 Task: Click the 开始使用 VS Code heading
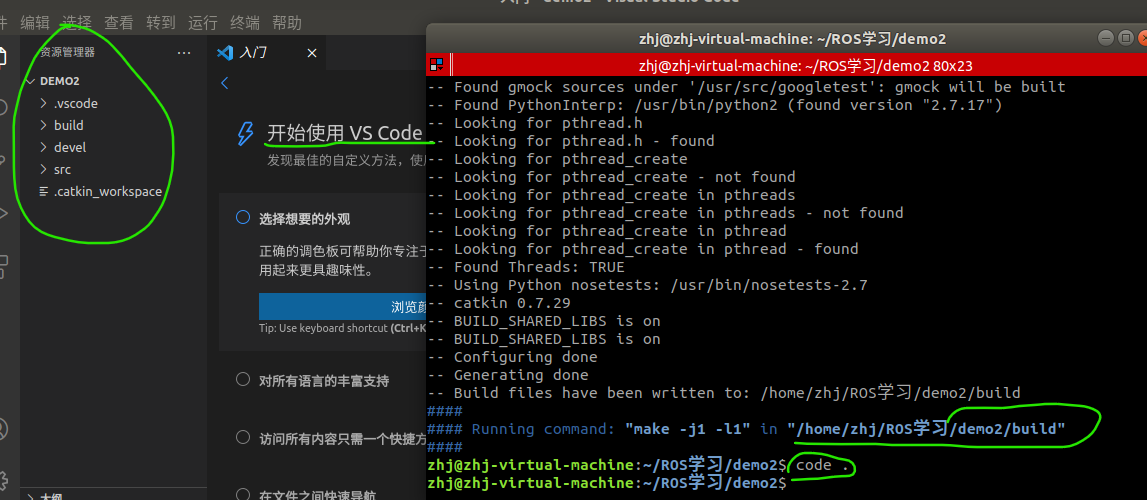[x=345, y=133]
